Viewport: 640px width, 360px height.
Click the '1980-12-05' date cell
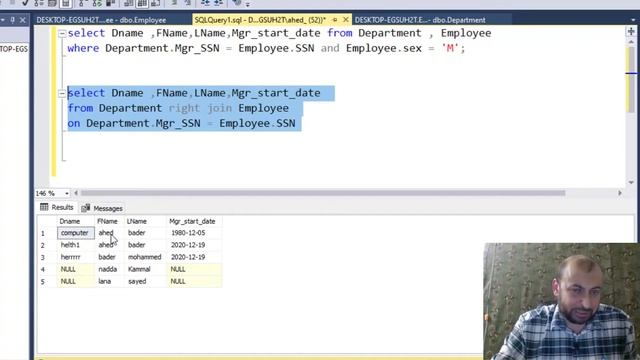(194, 233)
